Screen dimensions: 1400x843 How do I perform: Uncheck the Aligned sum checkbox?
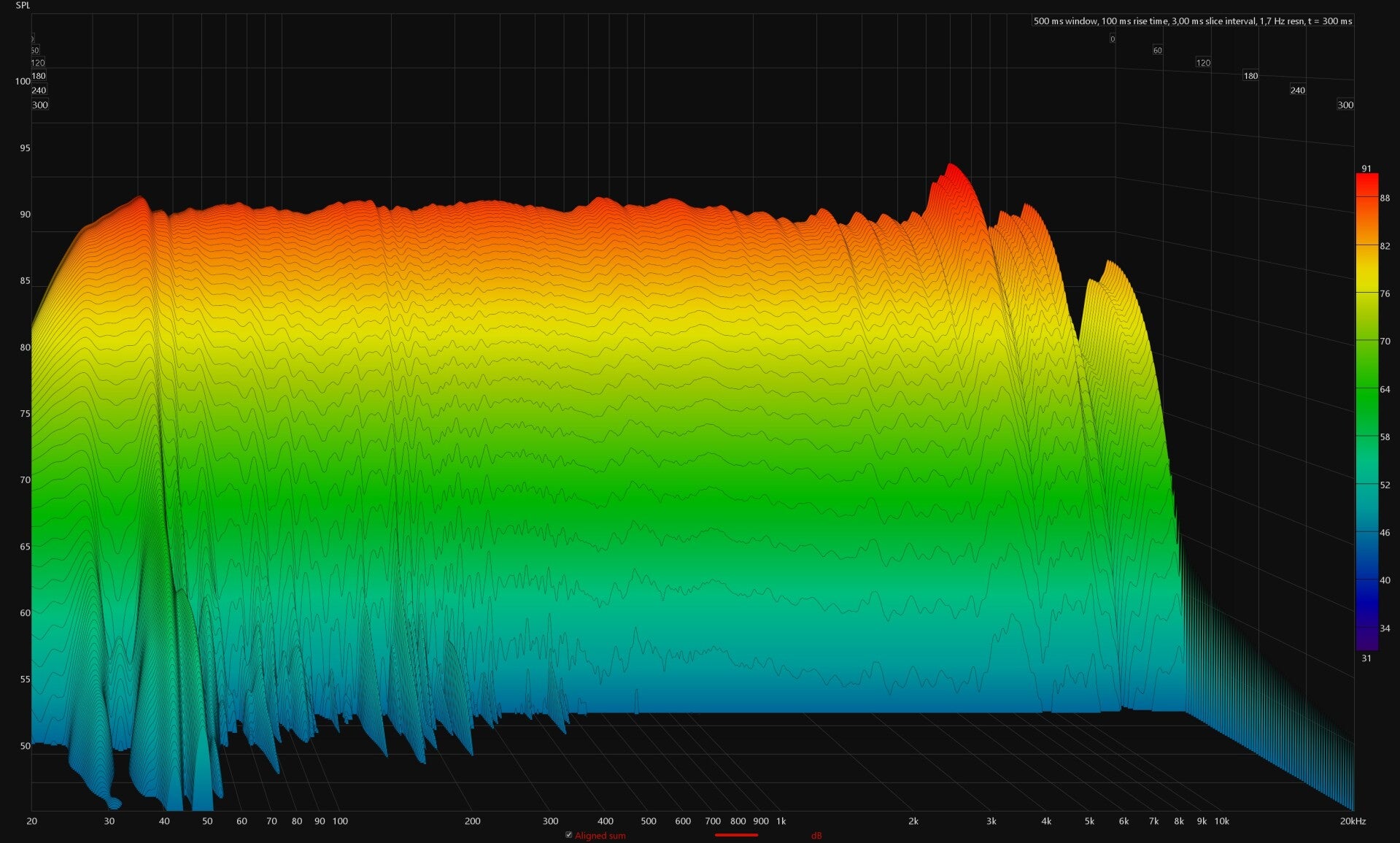click(x=569, y=835)
